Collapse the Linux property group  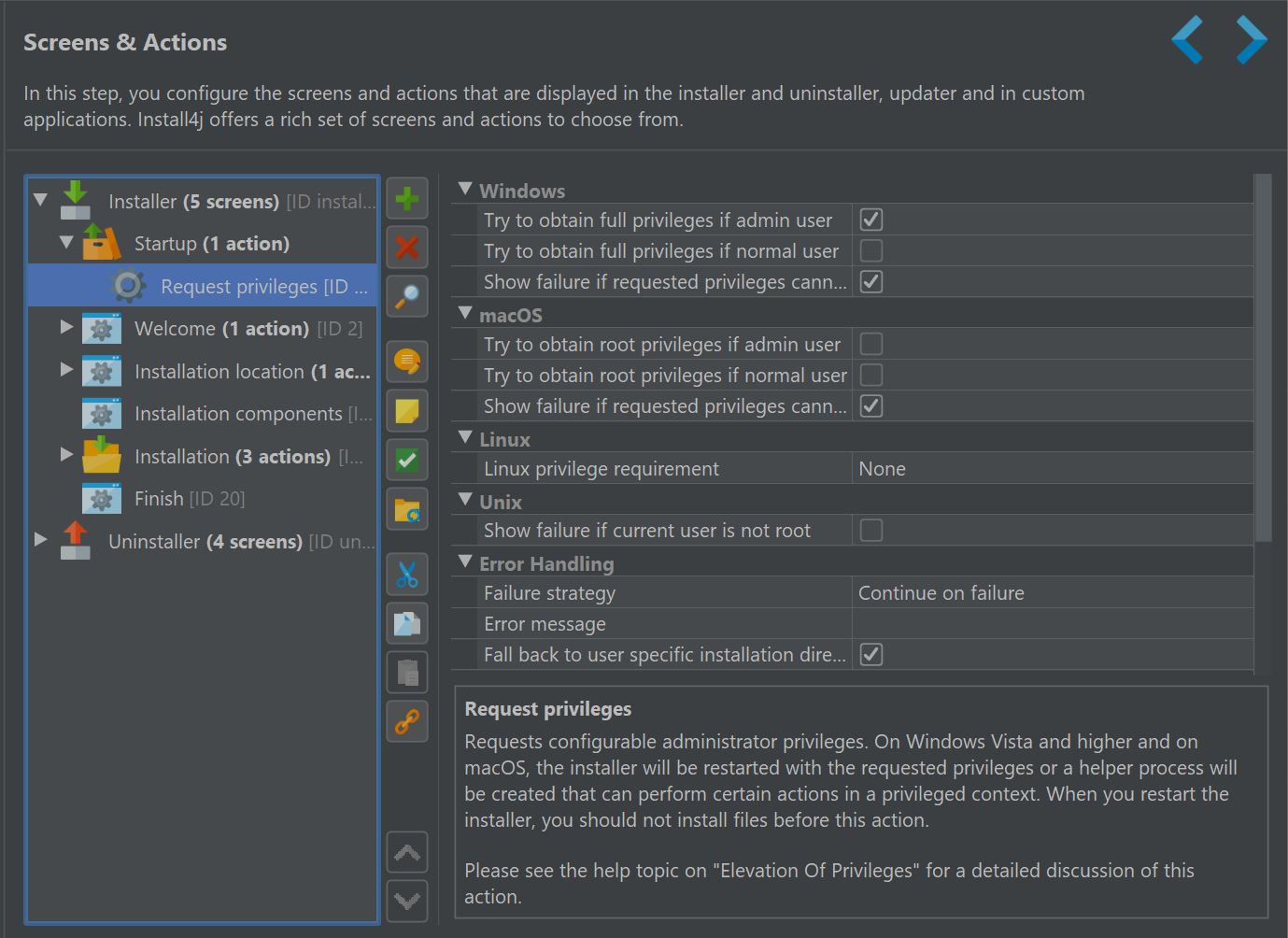click(465, 437)
